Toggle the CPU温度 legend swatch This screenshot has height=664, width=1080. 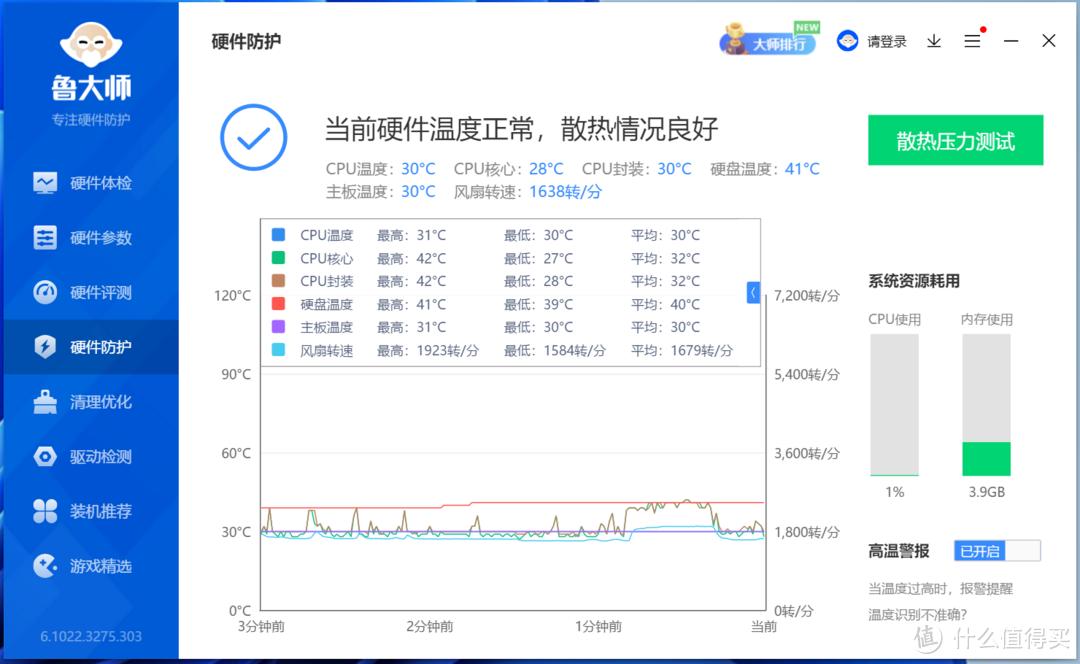276,234
